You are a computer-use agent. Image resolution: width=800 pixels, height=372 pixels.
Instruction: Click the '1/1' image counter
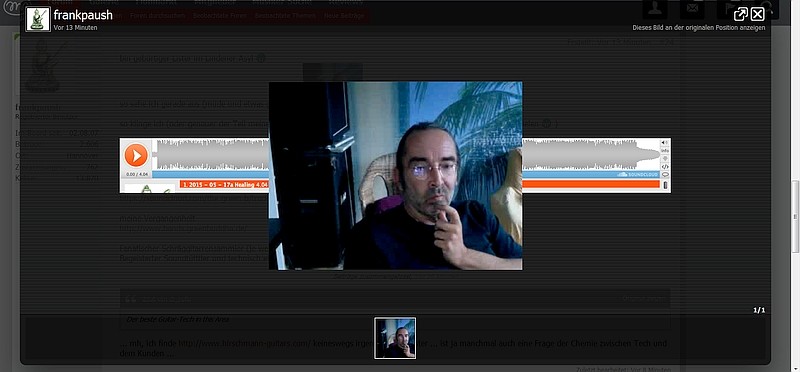759,310
